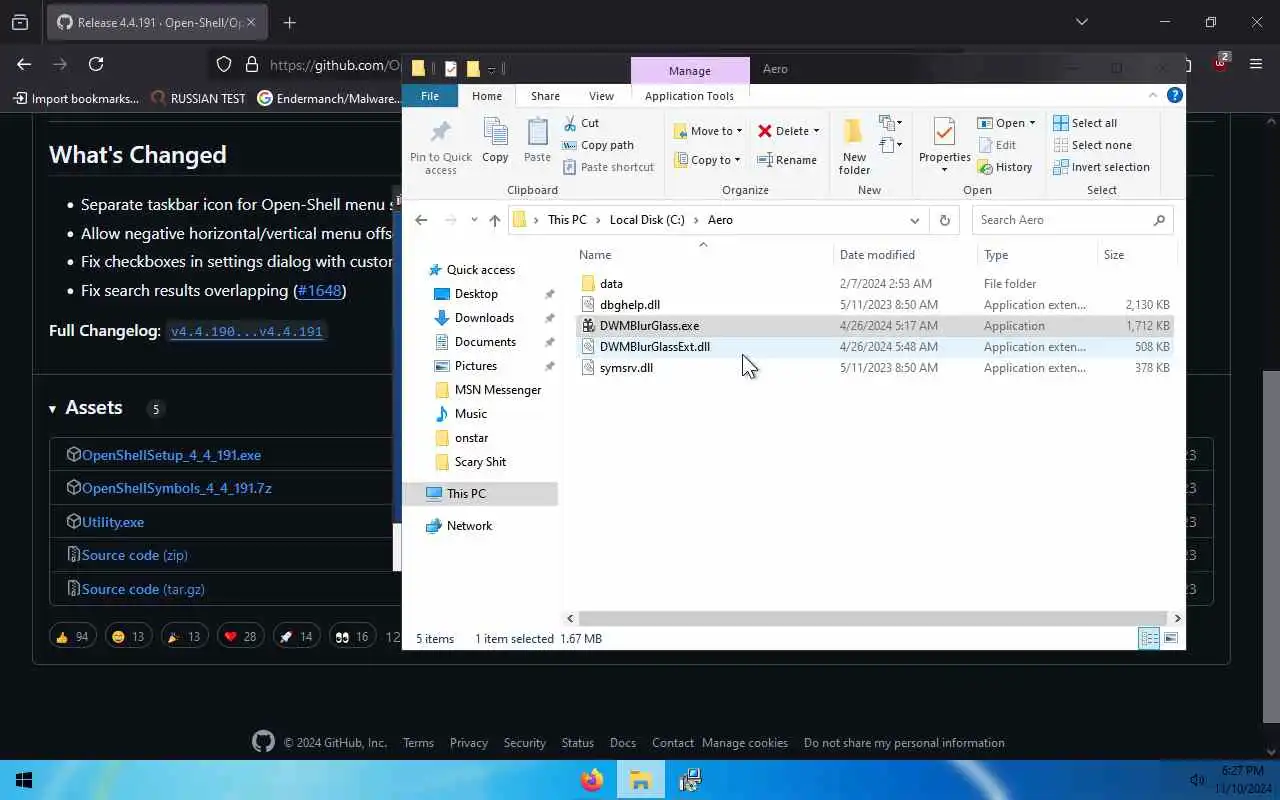Open changelog link v4.4.190...v4.4.191
This screenshot has height=800, width=1280.
tap(247, 331)
